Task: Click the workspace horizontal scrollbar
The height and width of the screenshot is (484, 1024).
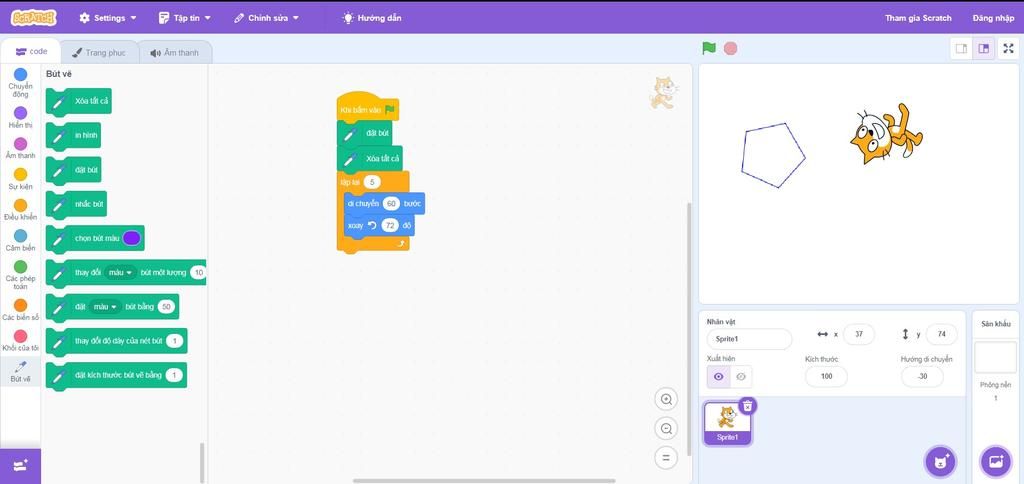Action: pos(484,481)
